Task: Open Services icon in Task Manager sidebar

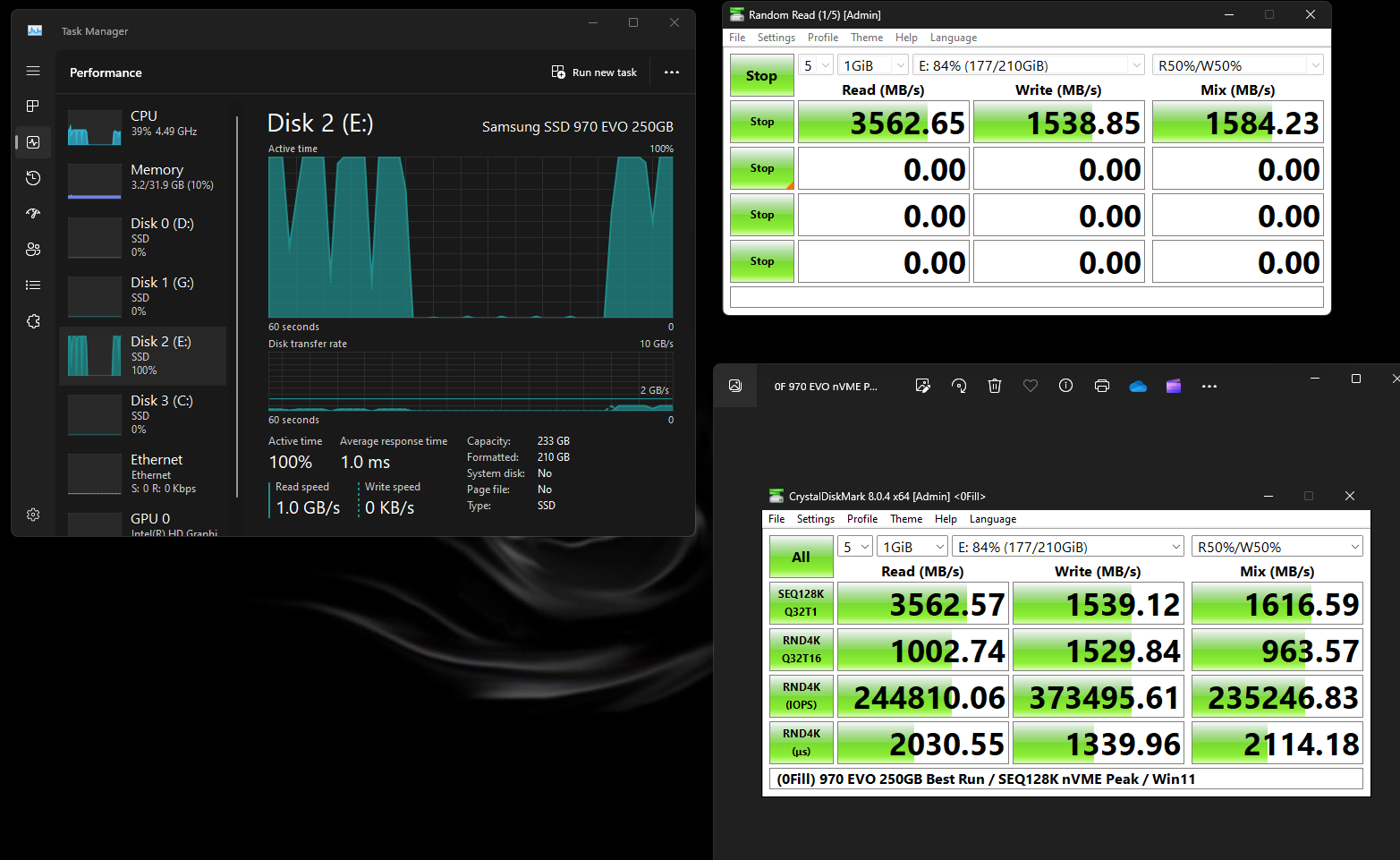Action: tap(33, 321)
